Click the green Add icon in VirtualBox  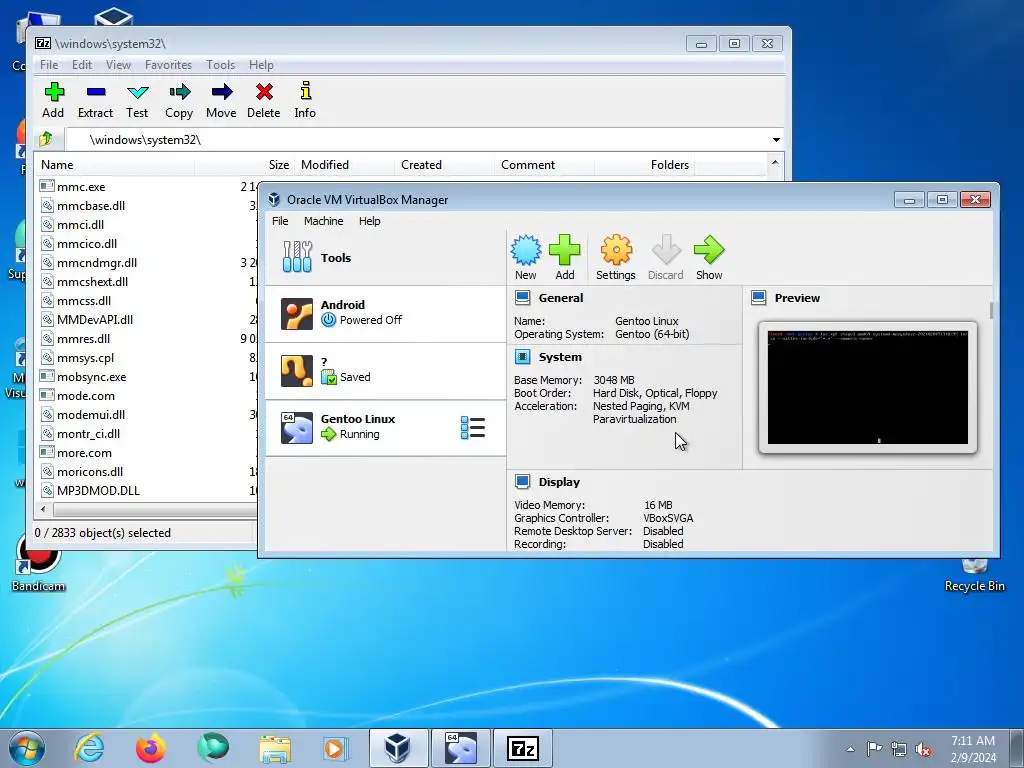(565, 249)
